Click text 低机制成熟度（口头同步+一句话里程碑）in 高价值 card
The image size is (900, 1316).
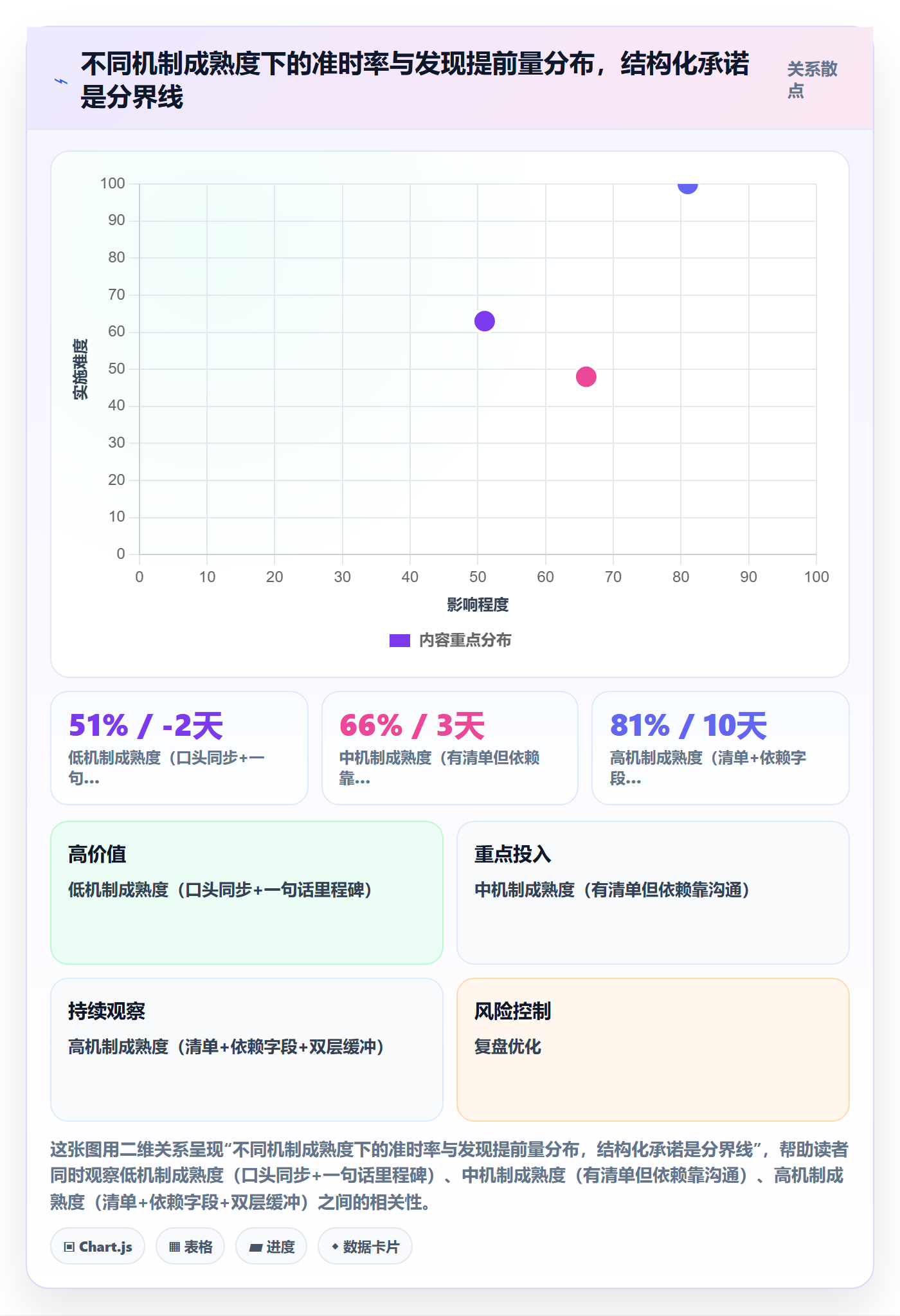click(221, 890)
